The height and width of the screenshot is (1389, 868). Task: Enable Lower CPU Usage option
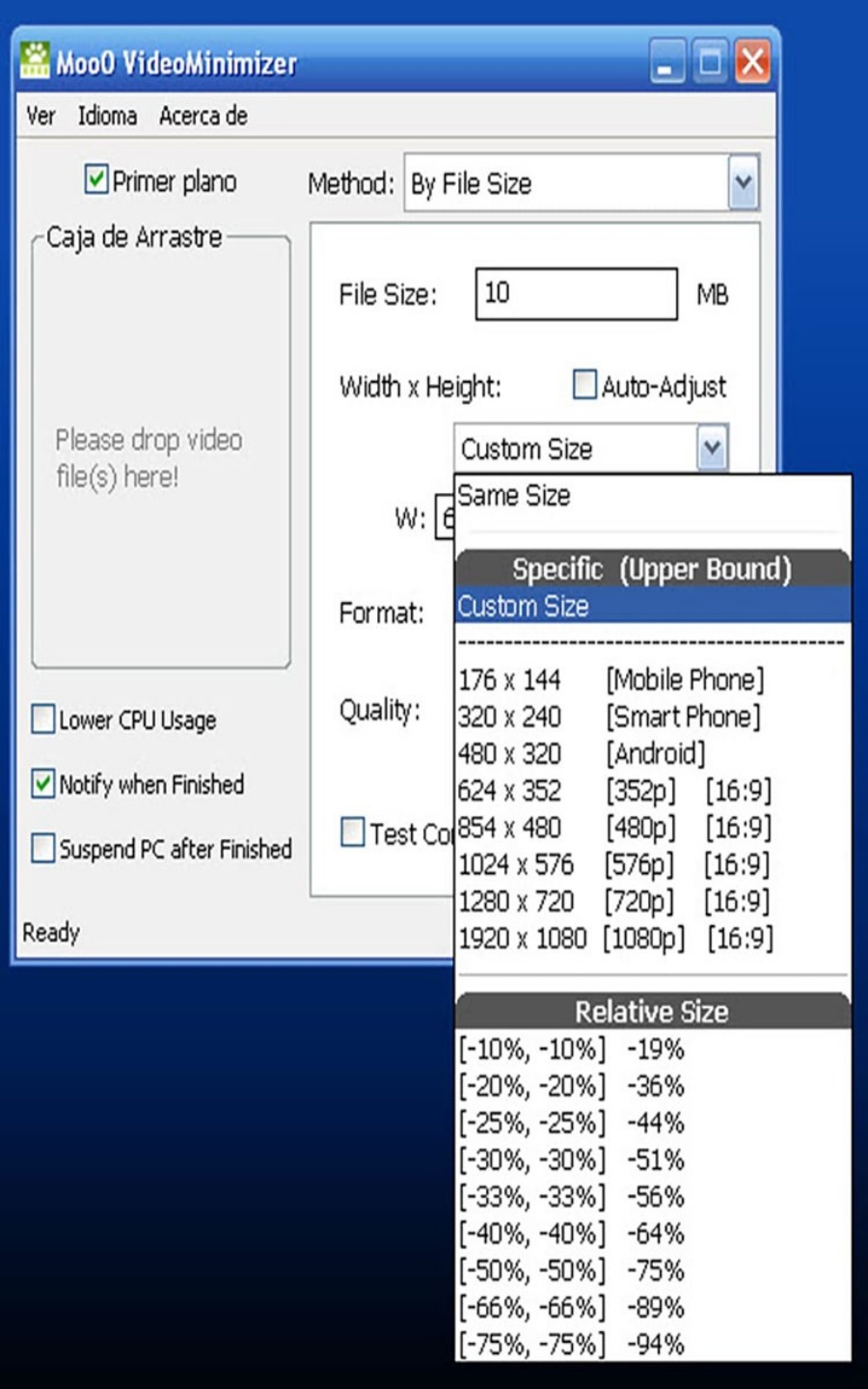pos(43,720)
